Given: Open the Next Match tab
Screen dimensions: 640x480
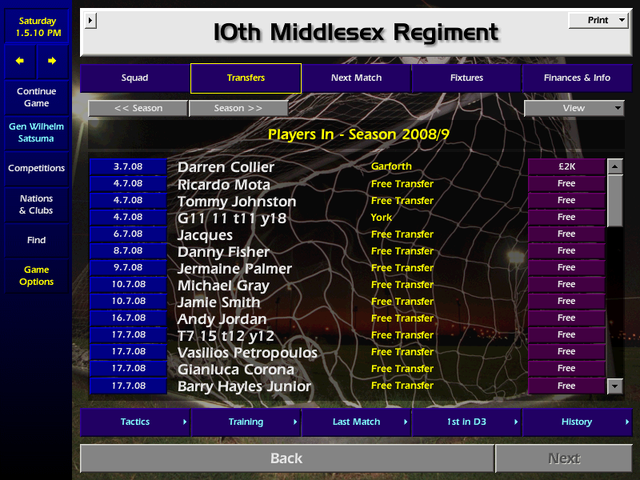Looking at the screenshot, I should point(356,78).
